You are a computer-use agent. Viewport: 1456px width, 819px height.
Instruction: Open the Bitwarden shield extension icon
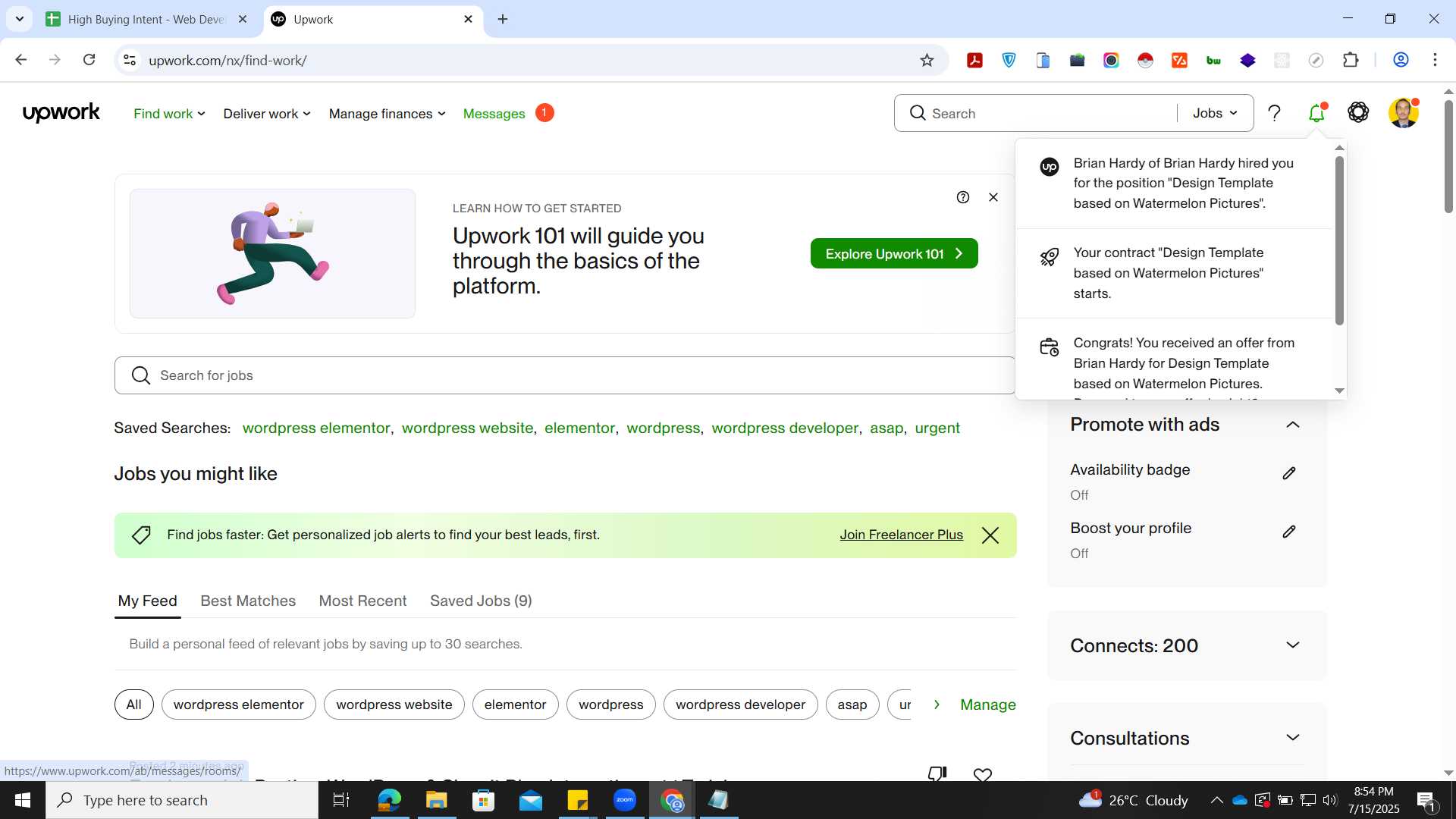1009,61
